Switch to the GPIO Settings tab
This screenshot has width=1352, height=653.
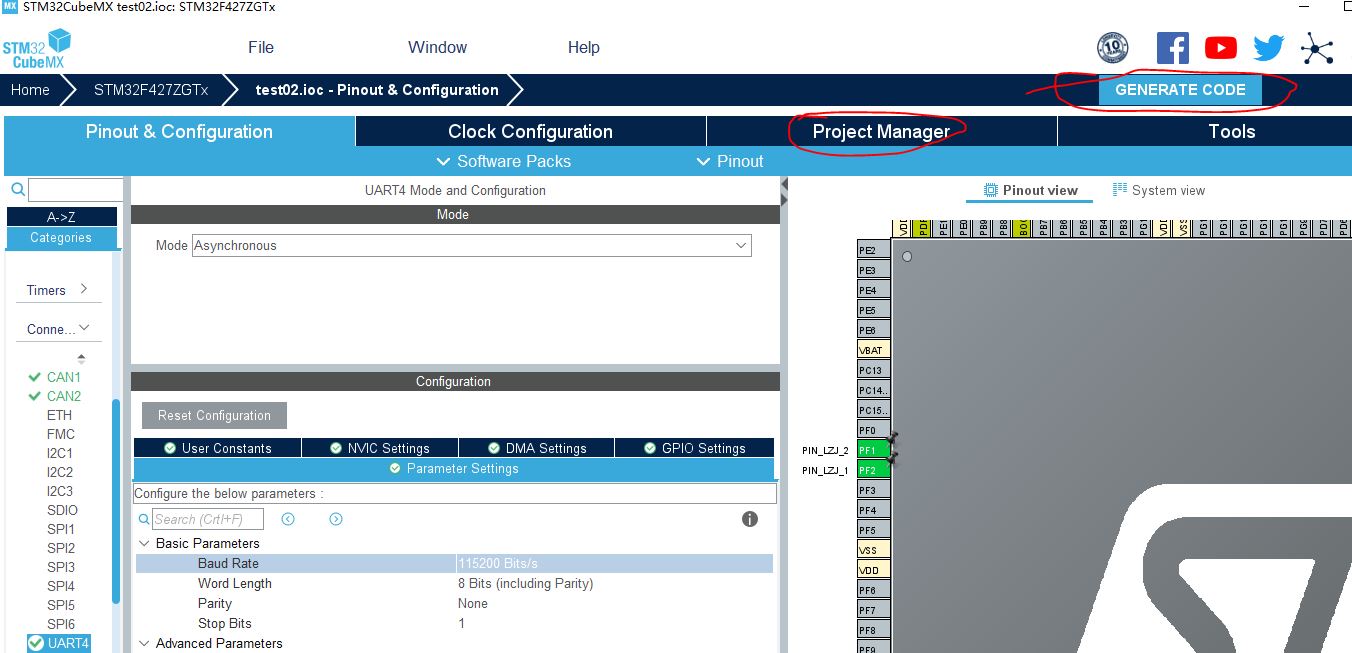click(694, 448)
